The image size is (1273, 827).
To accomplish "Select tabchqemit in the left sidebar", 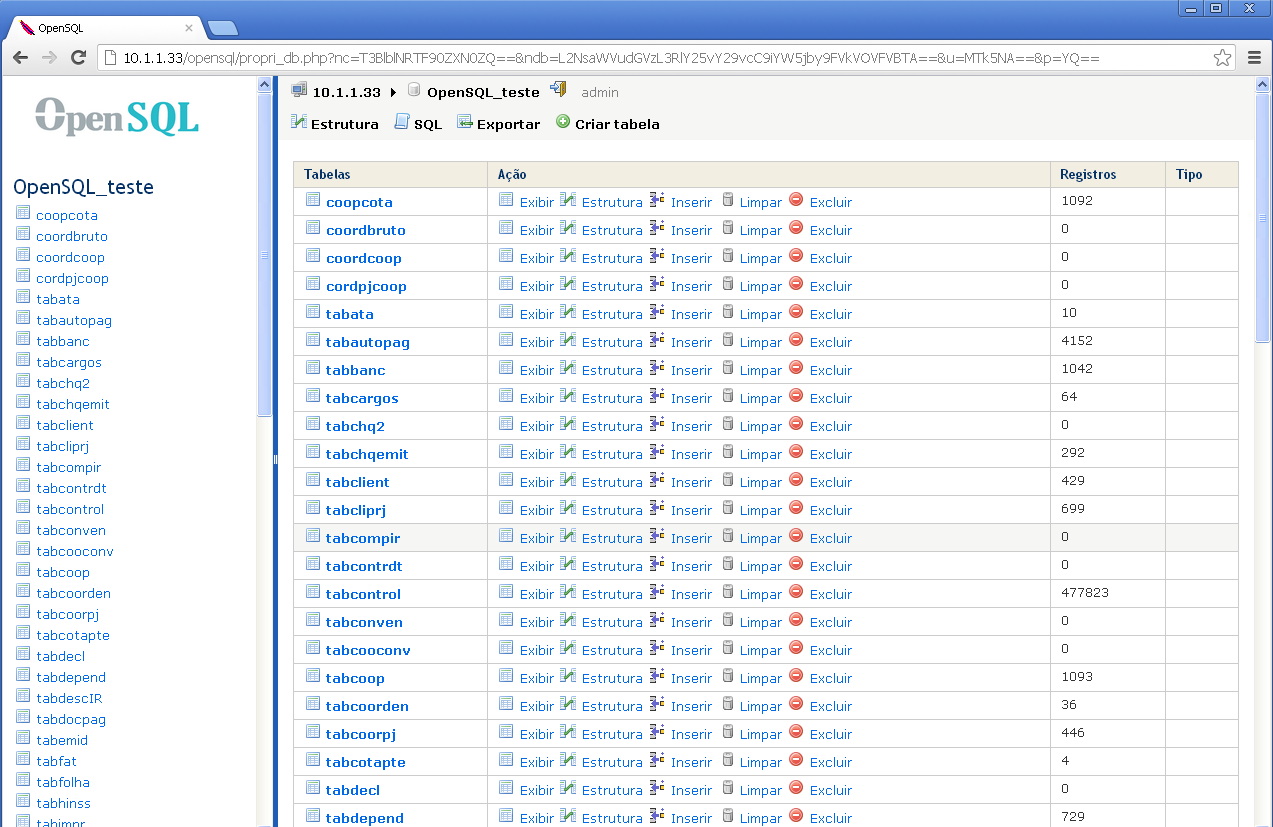I will click(73, 404).
